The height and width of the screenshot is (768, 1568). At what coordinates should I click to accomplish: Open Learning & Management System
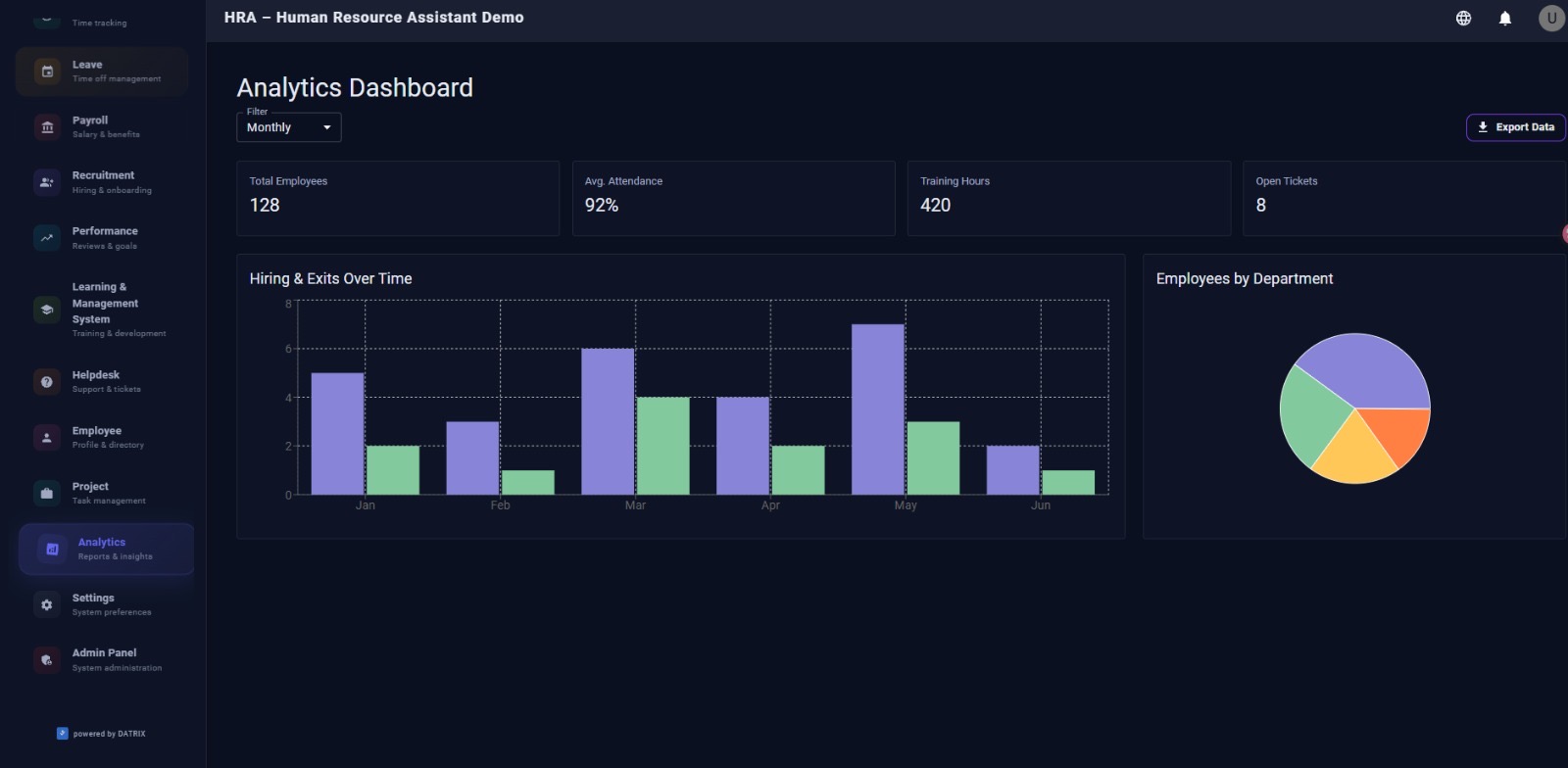coord(104,309)
